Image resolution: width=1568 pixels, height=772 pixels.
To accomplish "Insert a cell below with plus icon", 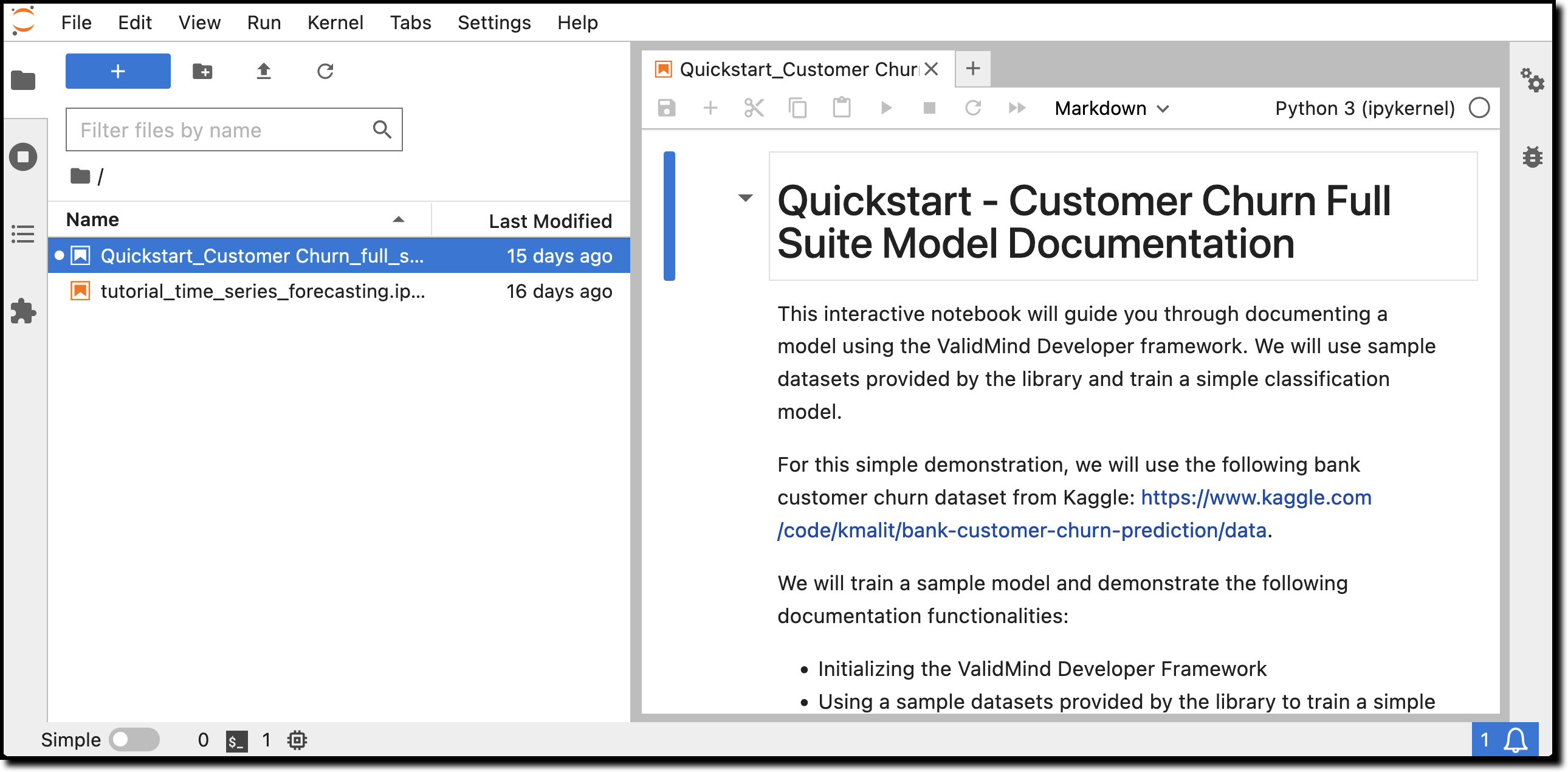I will [710, 108].
